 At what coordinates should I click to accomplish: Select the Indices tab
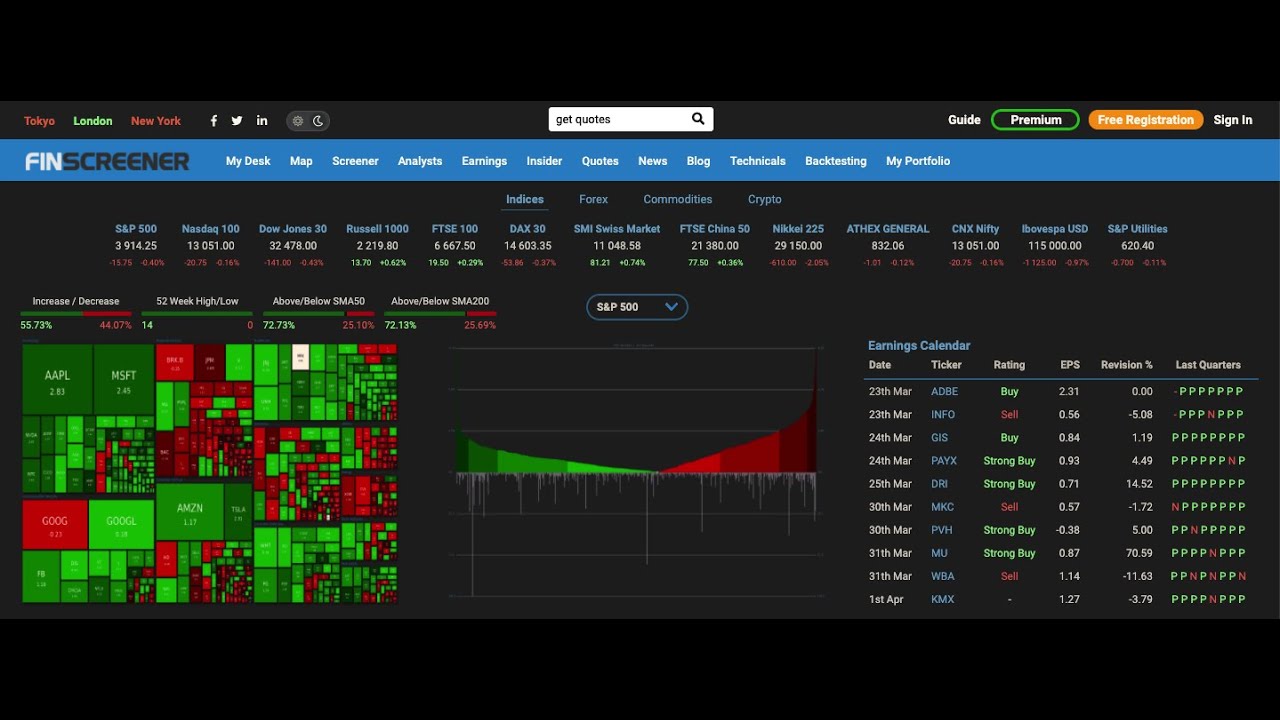(525, 199)
